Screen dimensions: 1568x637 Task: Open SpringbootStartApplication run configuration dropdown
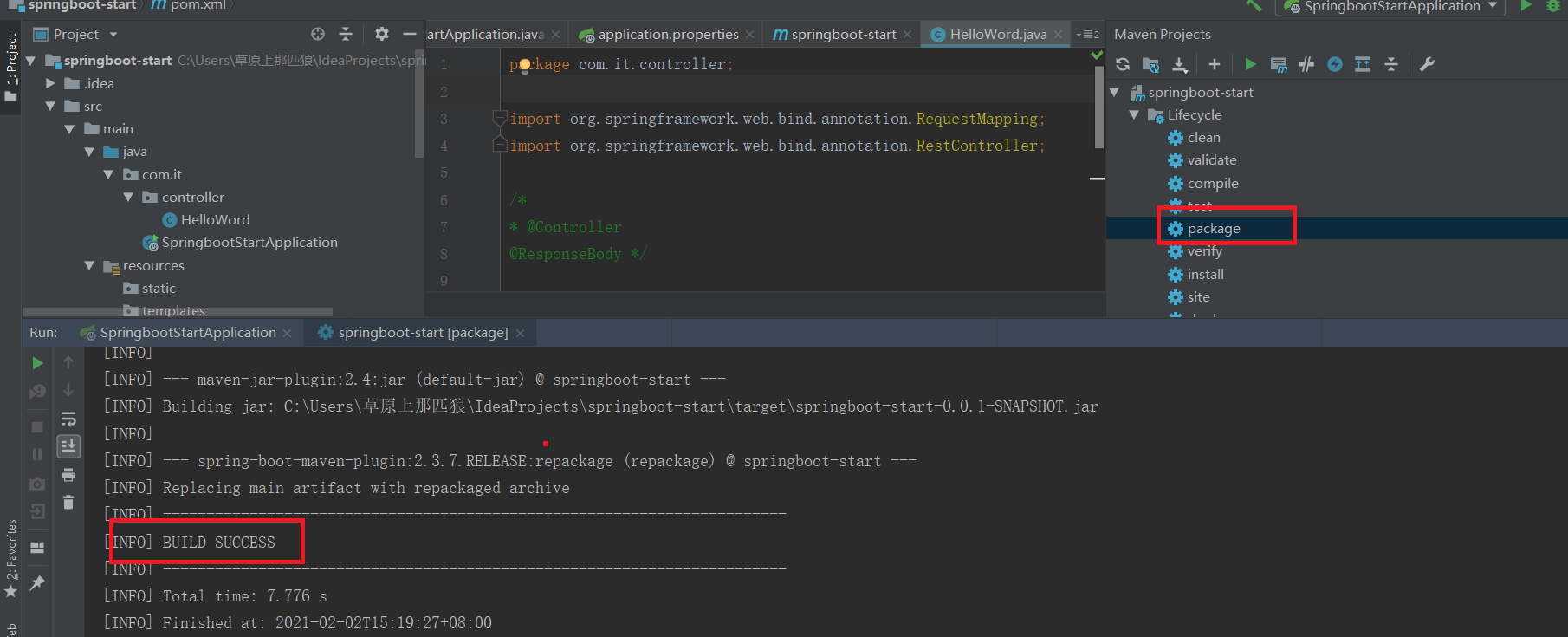[x=1390, y=6]
